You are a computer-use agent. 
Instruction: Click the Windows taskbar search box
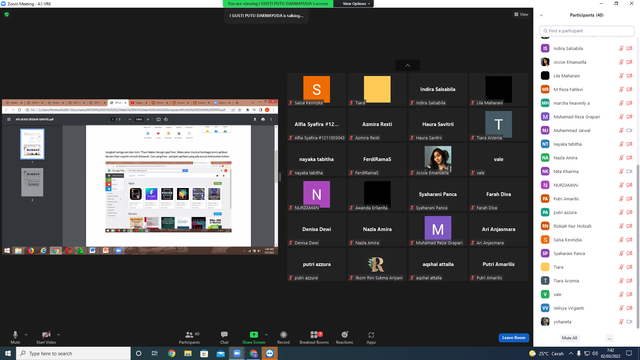(73, 353)
